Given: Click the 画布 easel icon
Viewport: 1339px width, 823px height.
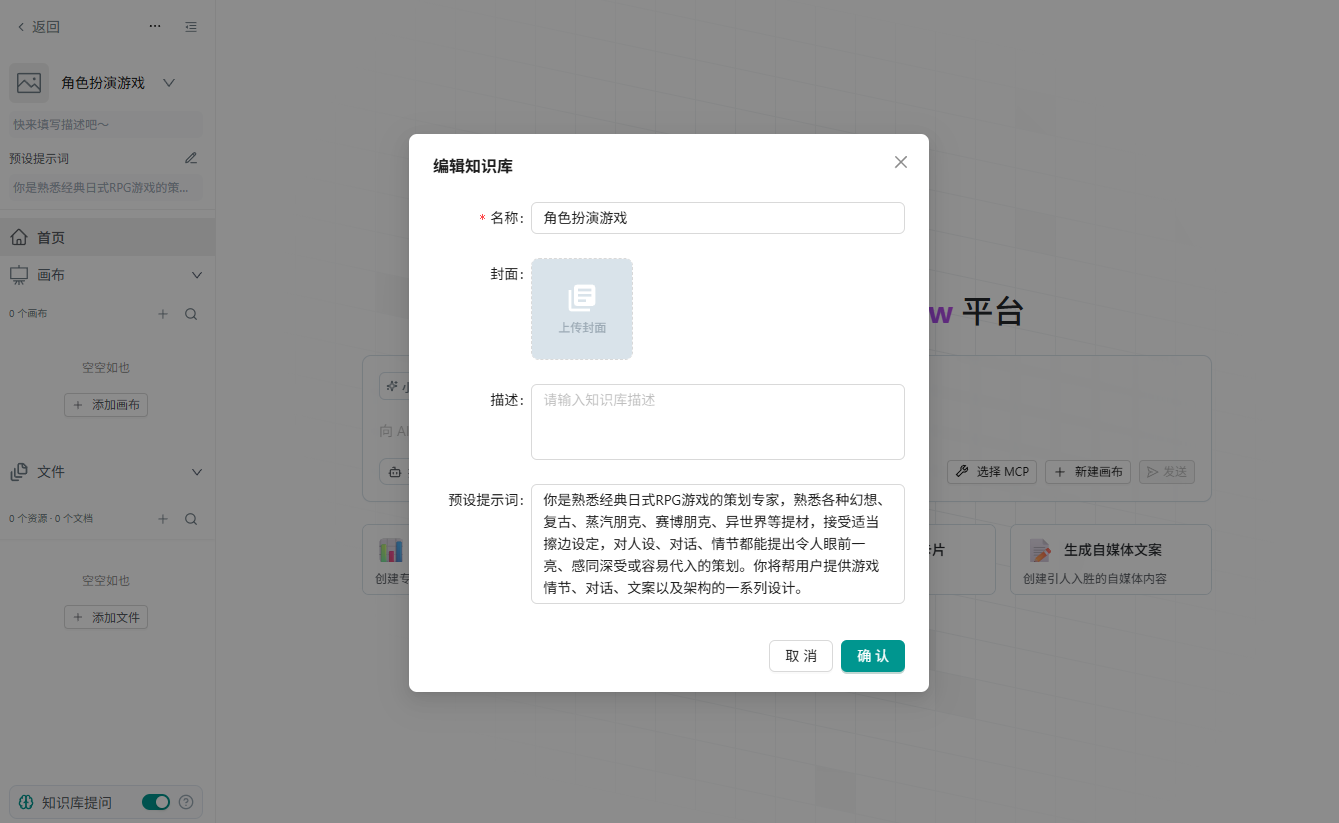Looking at the screenshot, I should (19, 275).
